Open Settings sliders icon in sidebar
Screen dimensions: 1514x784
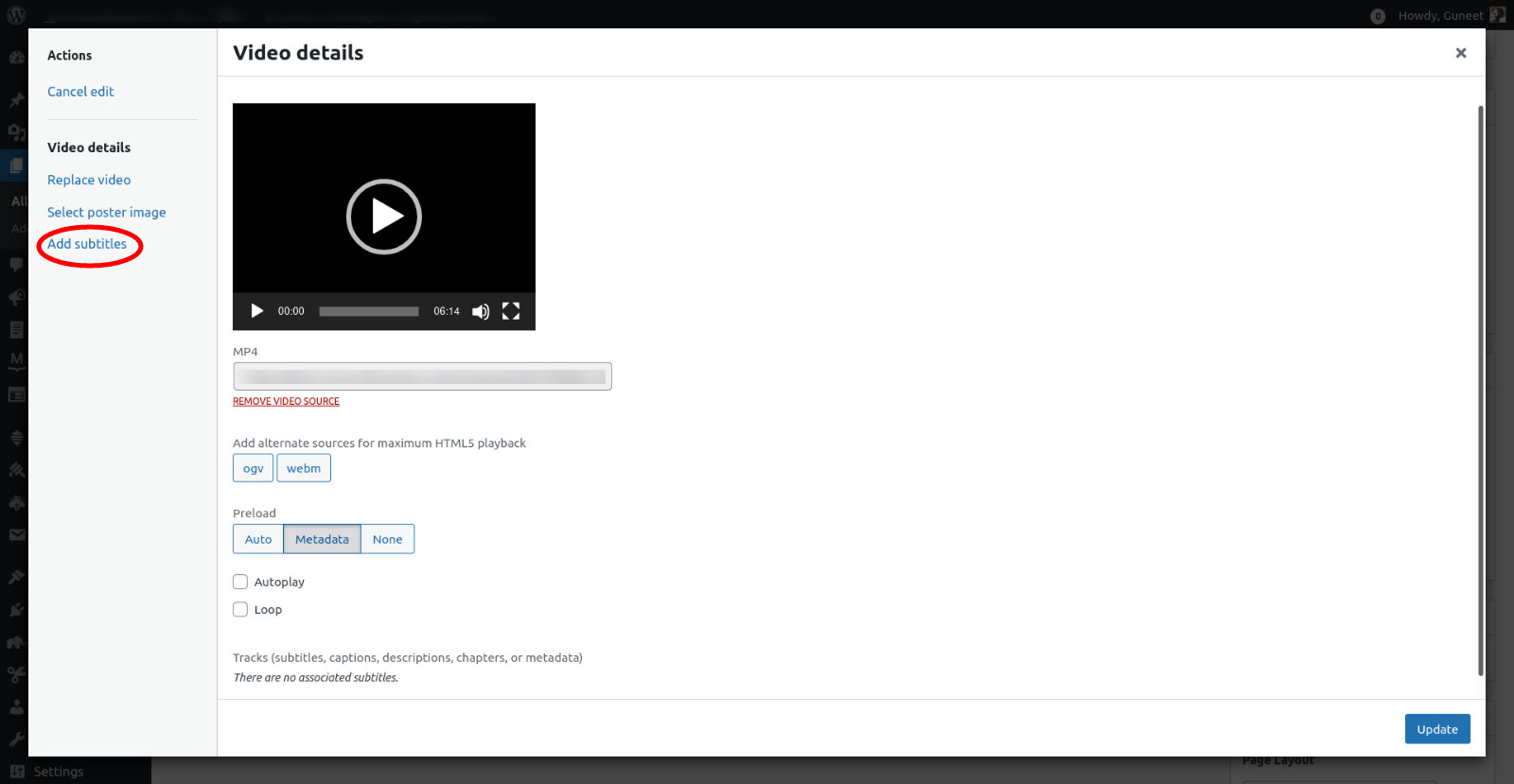coord(16,771)
